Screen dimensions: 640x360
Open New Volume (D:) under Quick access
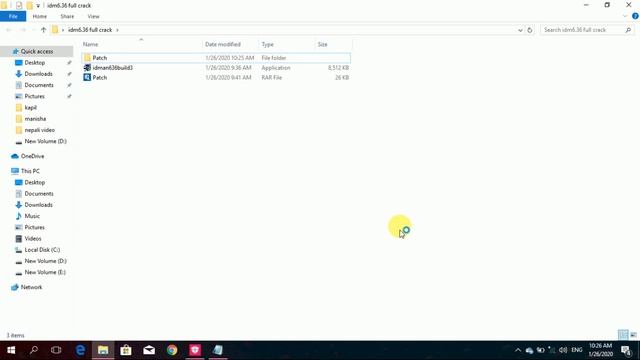[x=45, y=141]
